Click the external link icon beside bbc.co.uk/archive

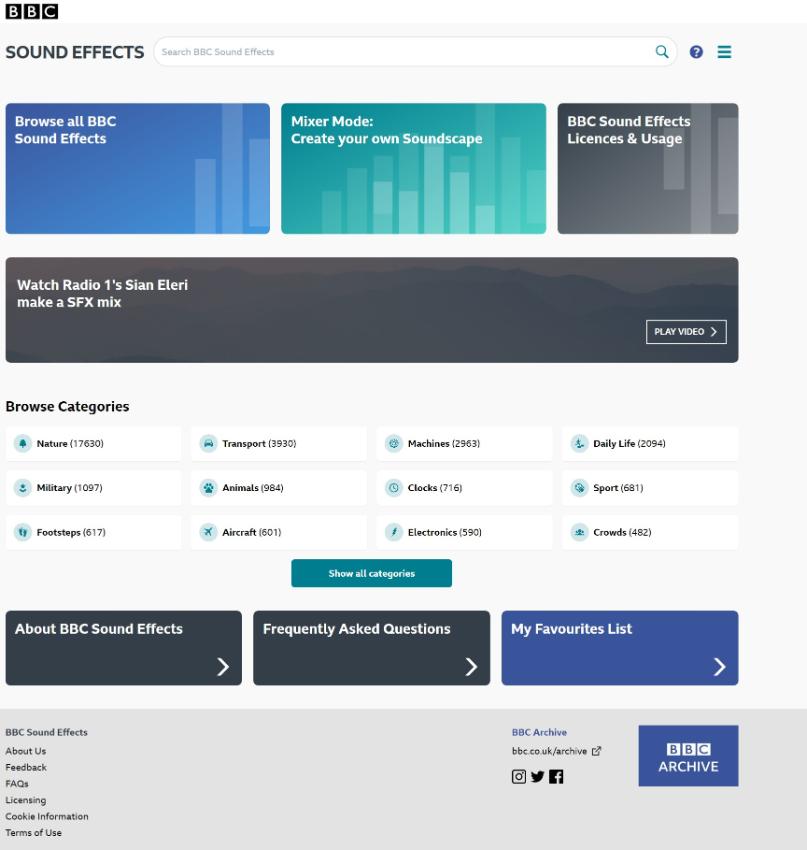[x=596, y=751]
